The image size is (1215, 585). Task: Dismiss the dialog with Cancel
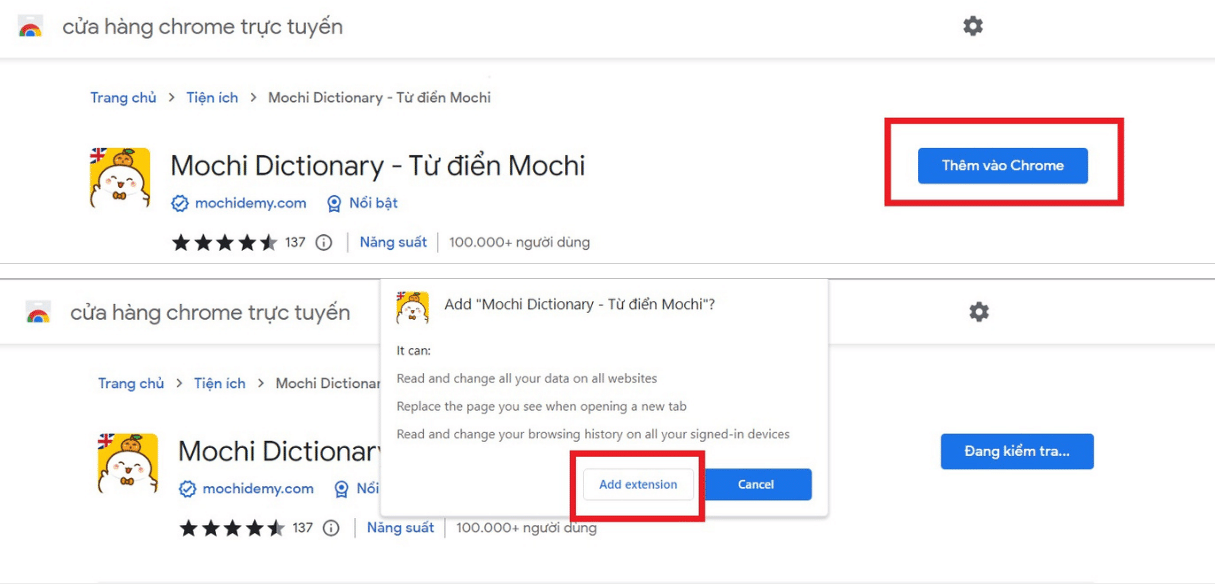click(x=756, y=484)
